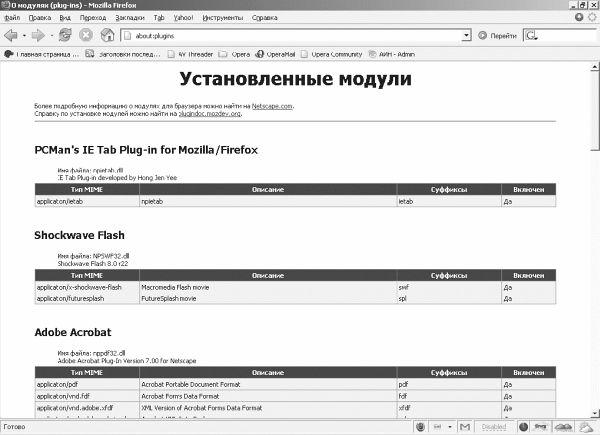This screenshot has width=600, height=435.
Task: Click the round dark status bar icon
Action: [x=523, y=427]
